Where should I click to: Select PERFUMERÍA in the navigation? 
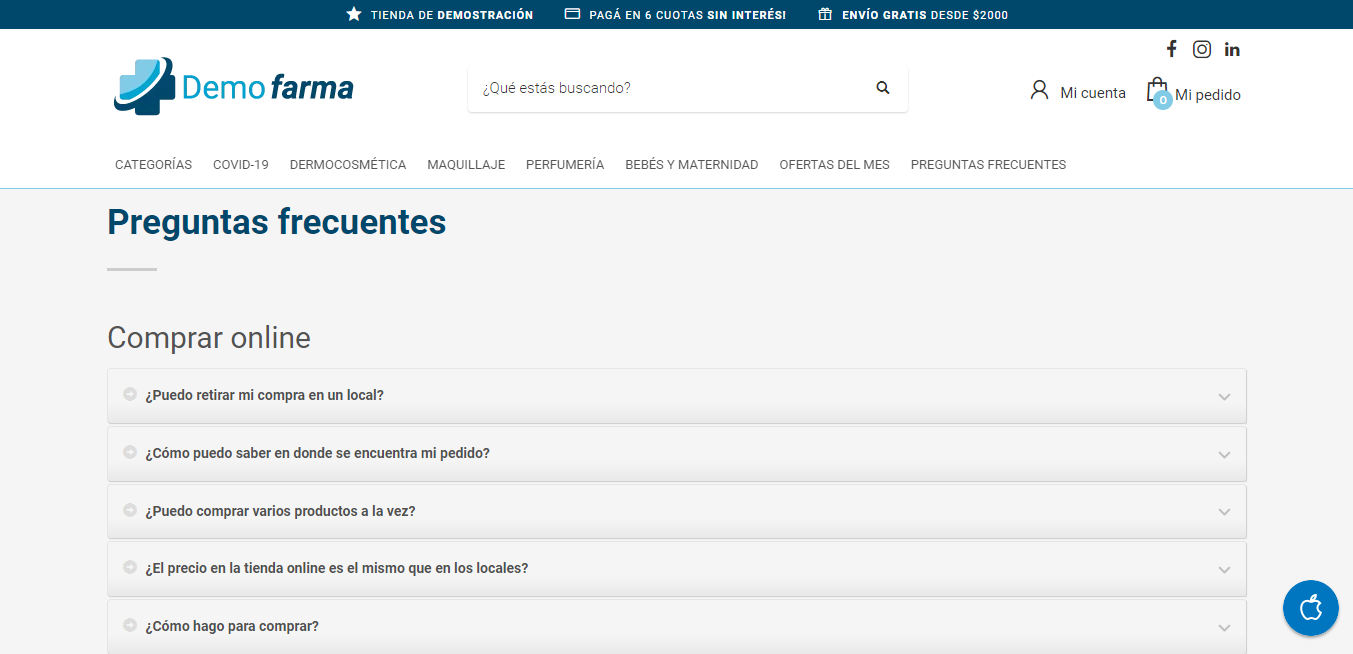pos(565,165)
